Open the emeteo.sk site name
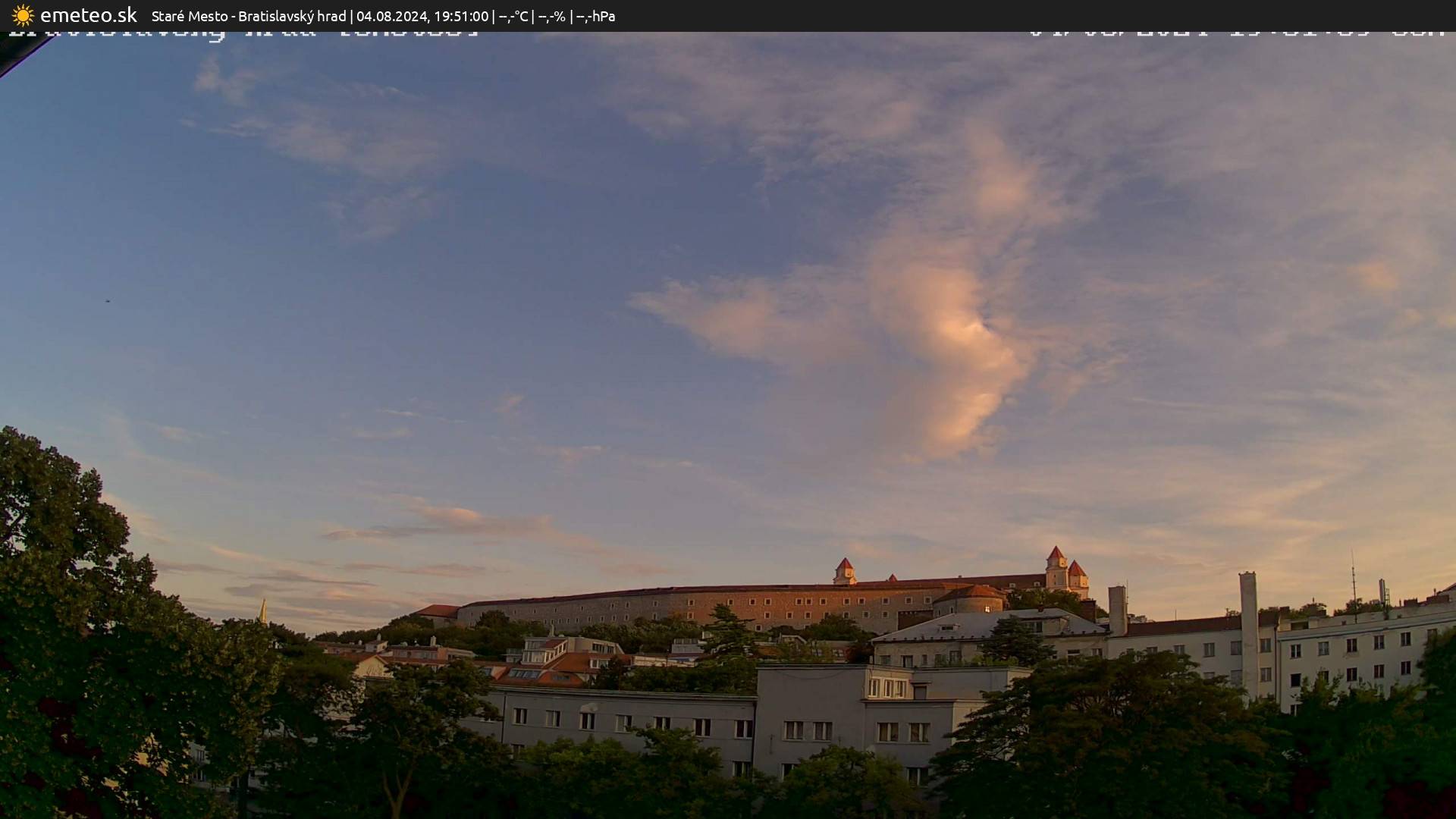 pyautogui.click(x=88, y=15)
